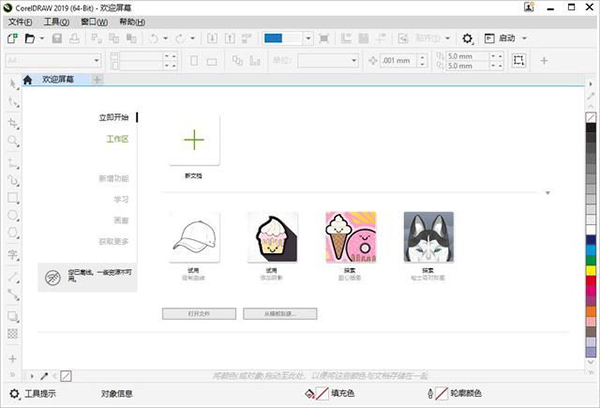Image resolution: width=600 pixels, height=408 pixels.
Task: Click the 工具提示 gear icon in status bar
Action: (14, 393)
